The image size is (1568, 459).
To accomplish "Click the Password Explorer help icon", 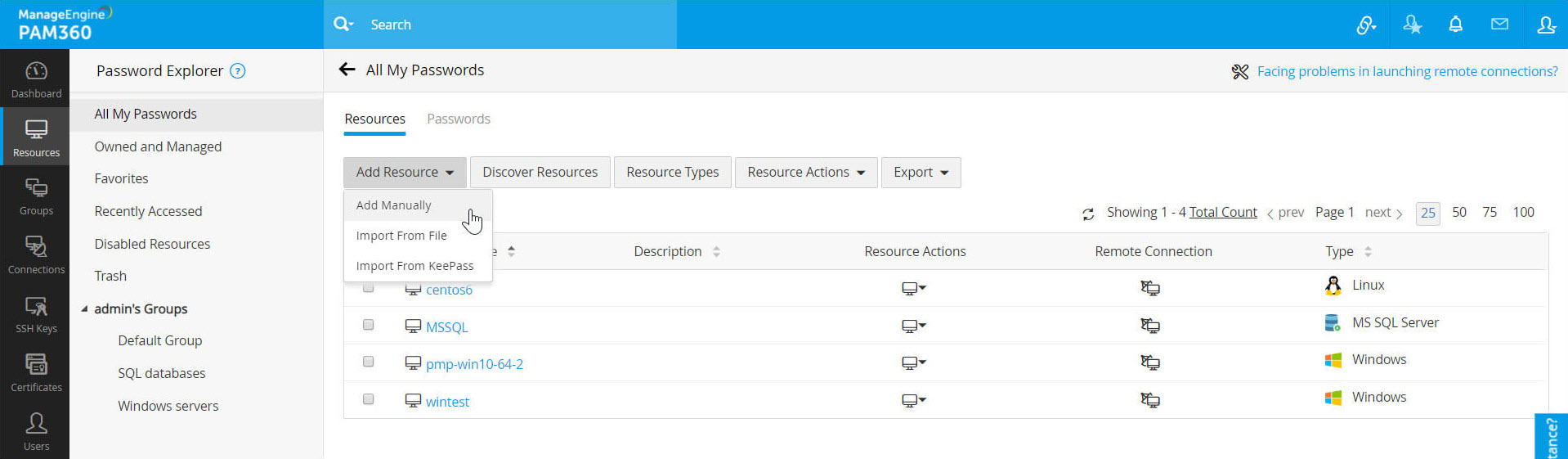I will 238,71.
